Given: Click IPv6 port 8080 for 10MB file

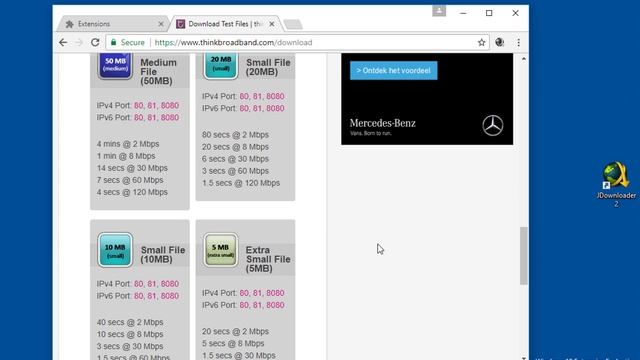Looking at the screenshot, I should [170, 296].
